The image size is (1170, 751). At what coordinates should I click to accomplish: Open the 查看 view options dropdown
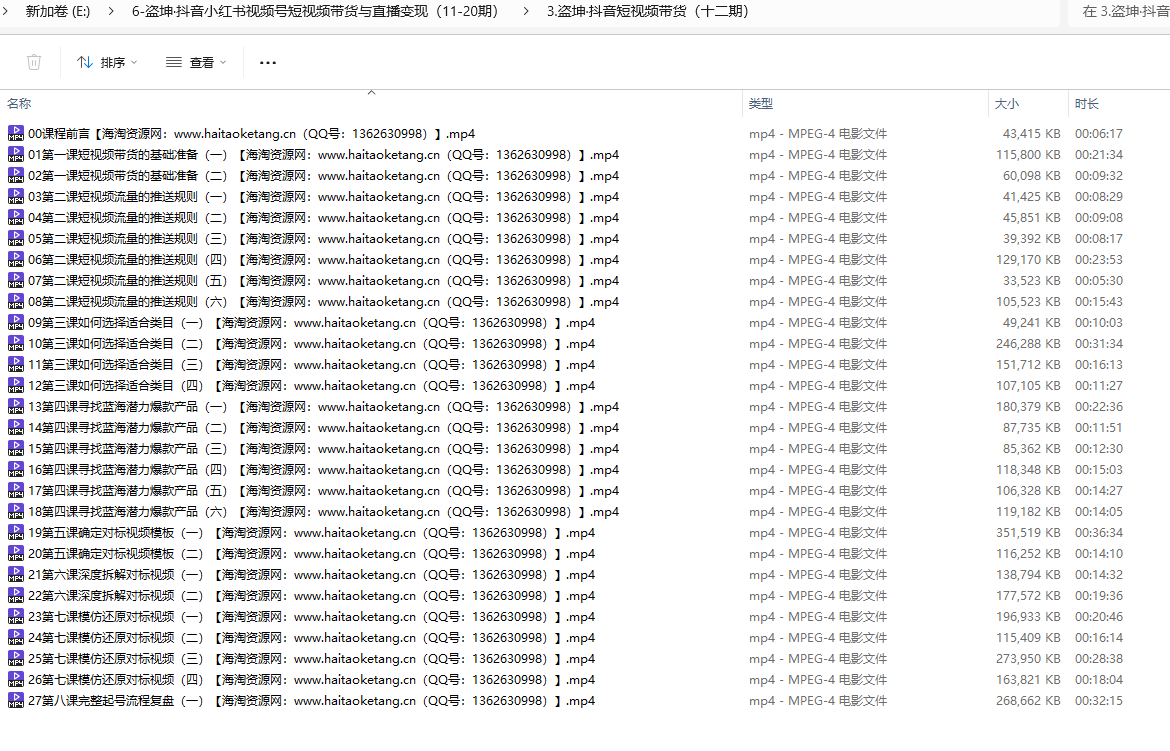coord(196,62)
